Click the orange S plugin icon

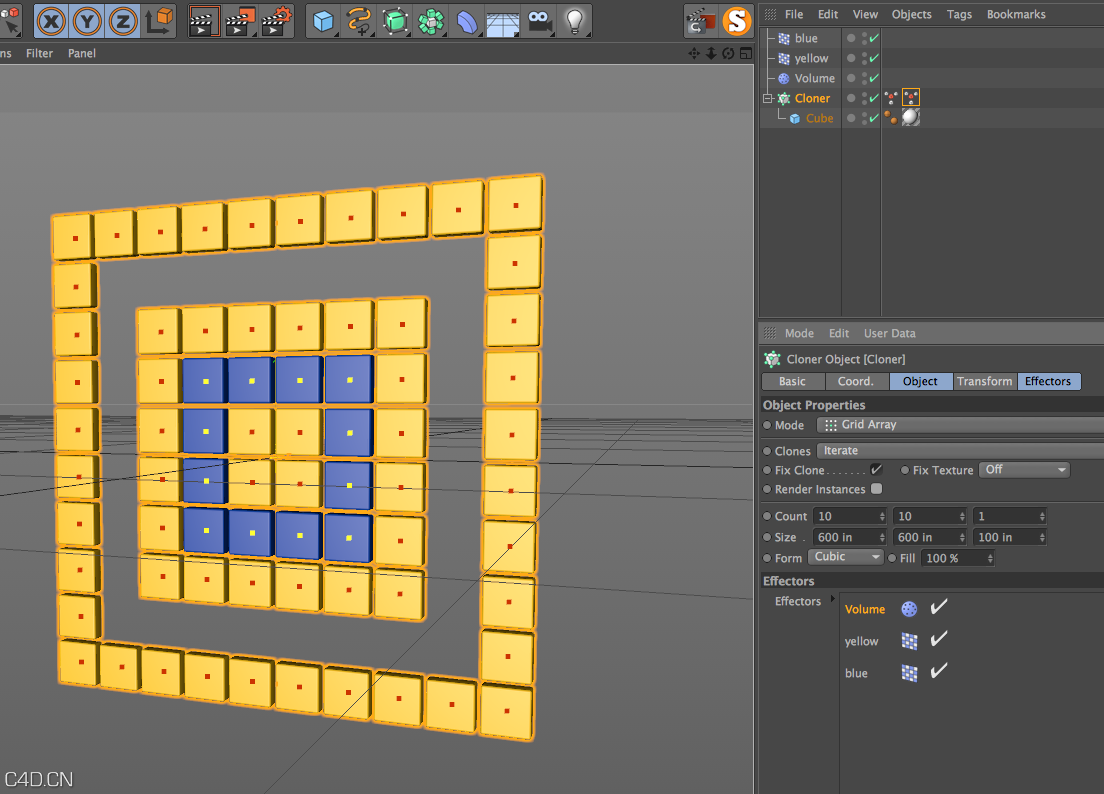click(x=736, y=21)
